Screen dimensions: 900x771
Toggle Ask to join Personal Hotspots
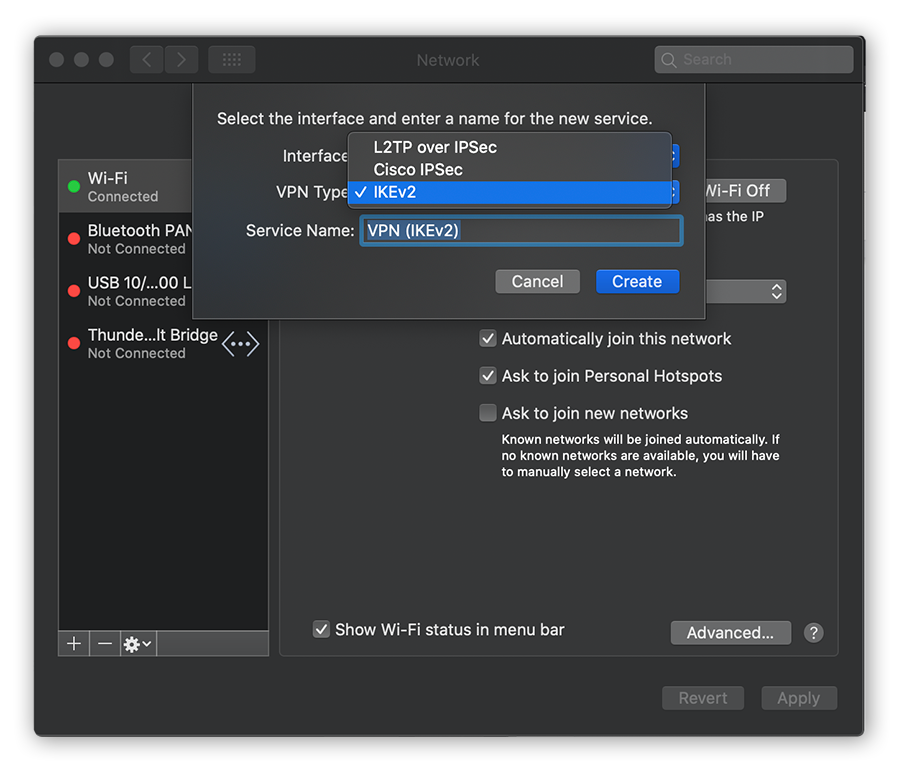pos(488,376)
